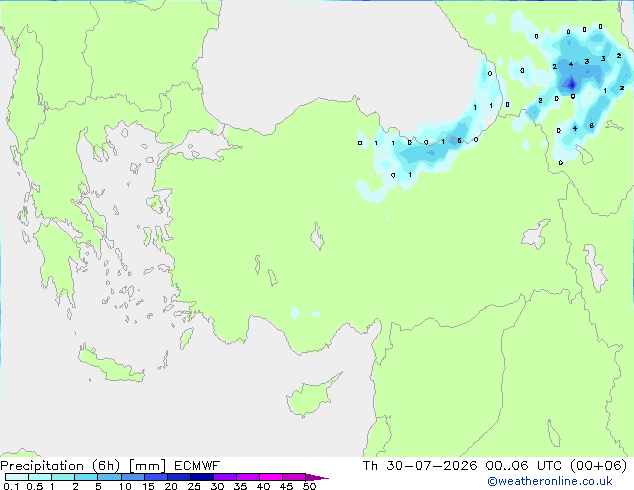Click the 35–40 mm violet legend swatch
The image size is (634, 490).
click(x=248, y=477)
